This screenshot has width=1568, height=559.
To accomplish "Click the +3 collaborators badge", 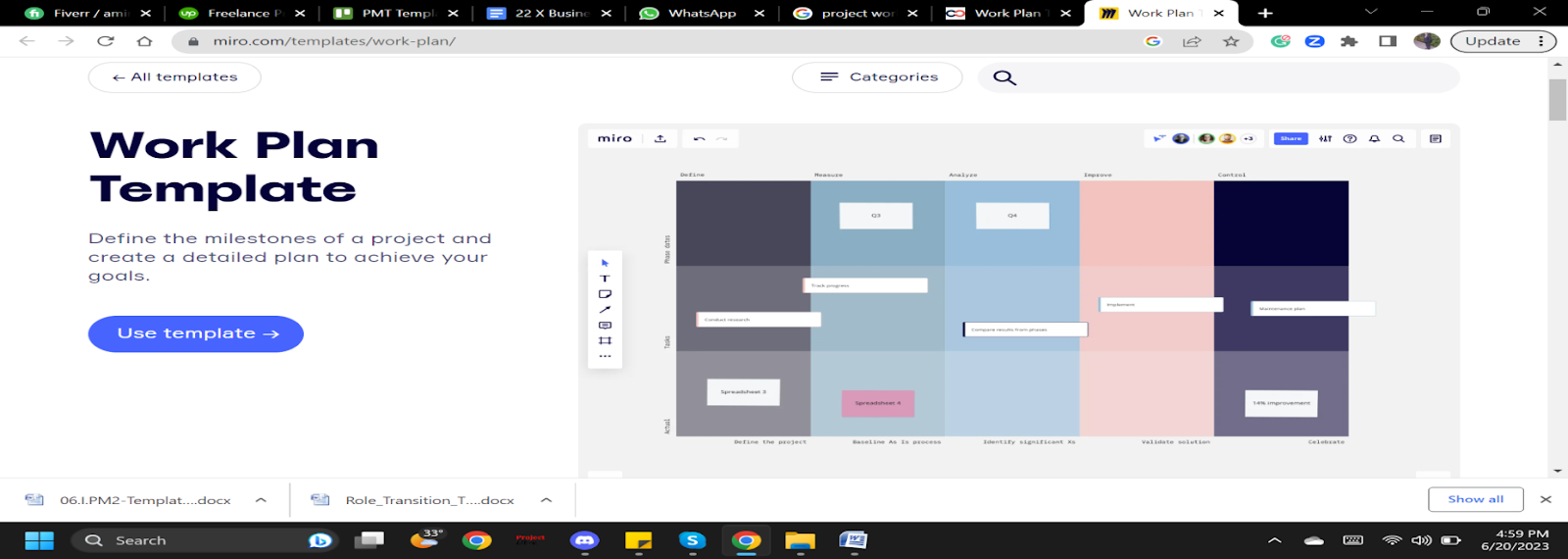I will (1249, 138).
